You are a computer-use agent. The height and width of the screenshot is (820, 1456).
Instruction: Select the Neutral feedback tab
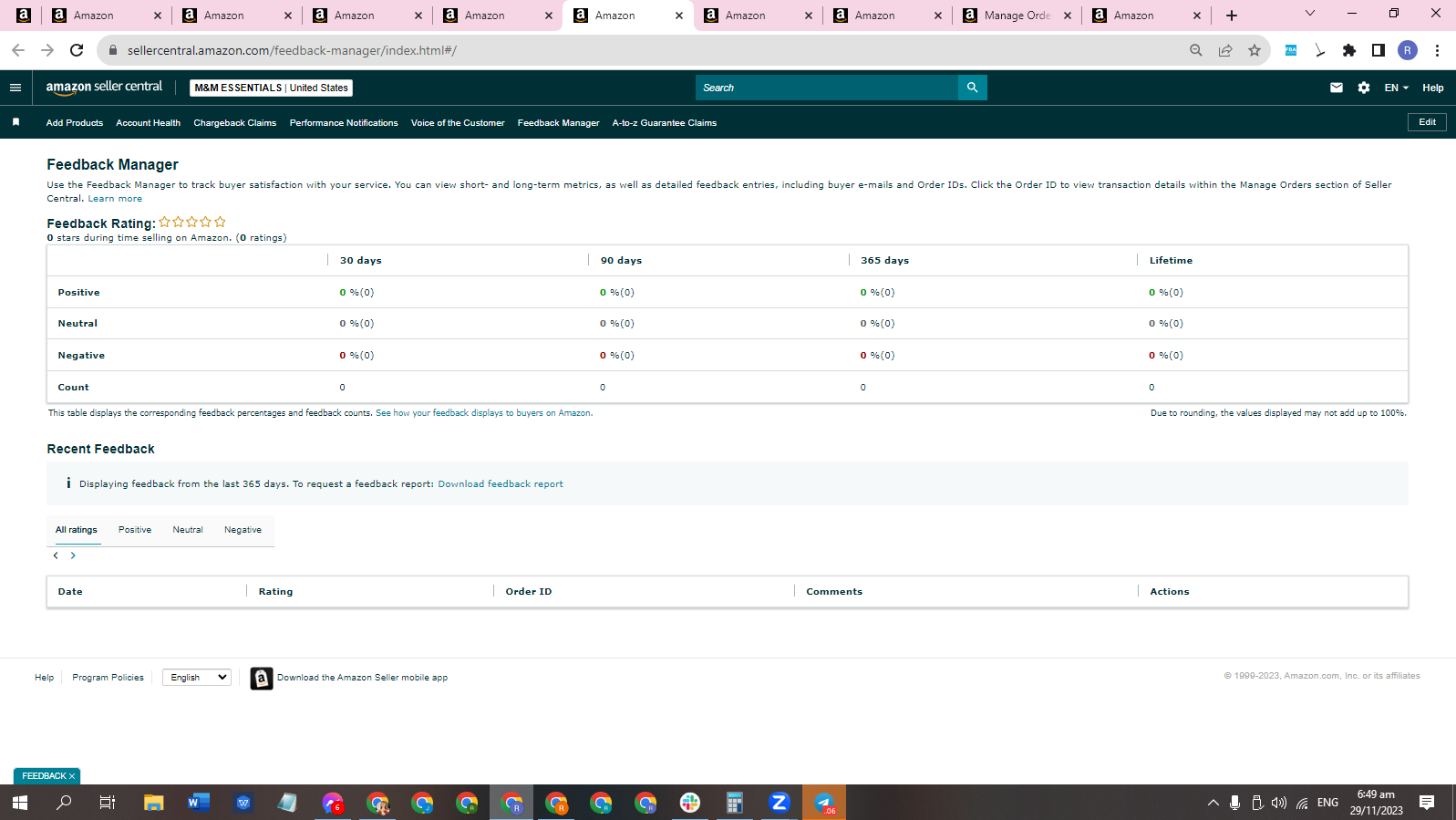(188, 530)
